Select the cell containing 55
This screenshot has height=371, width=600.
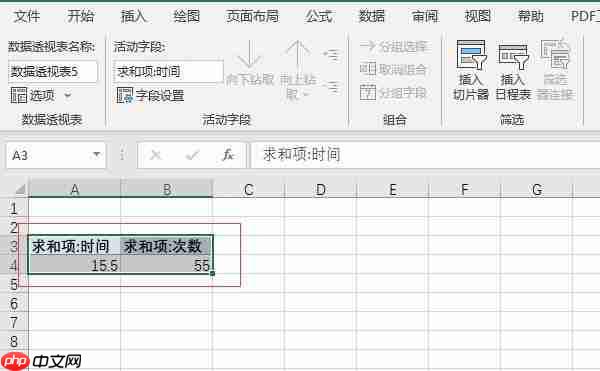(167, 265)
